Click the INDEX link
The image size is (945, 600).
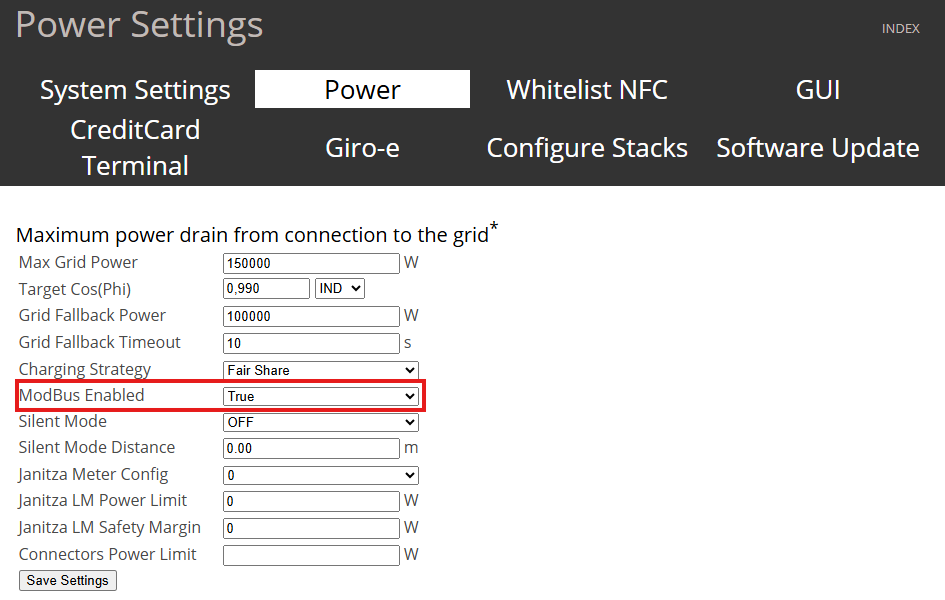click(900, 29)
